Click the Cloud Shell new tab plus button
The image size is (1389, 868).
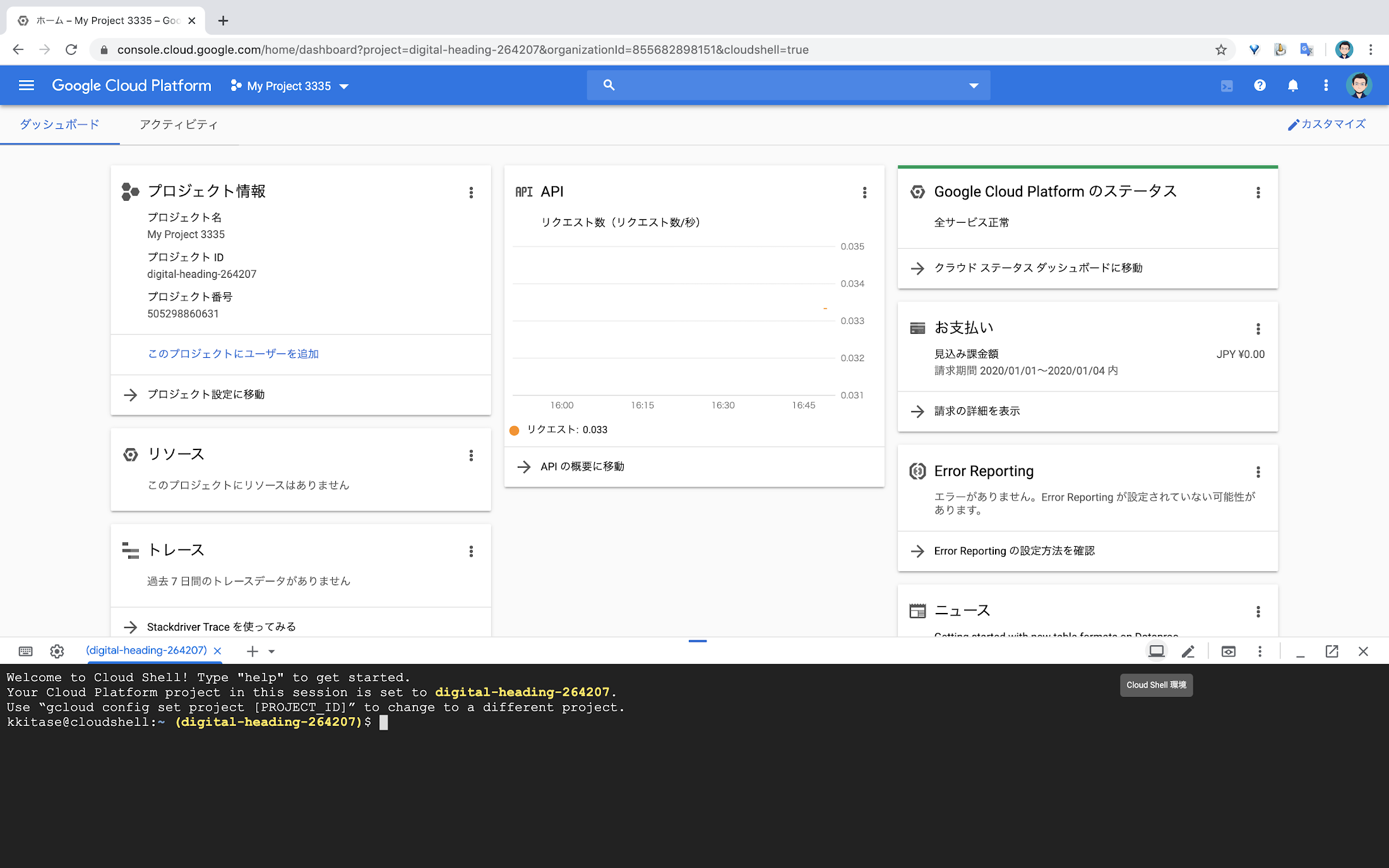(253, 650)
